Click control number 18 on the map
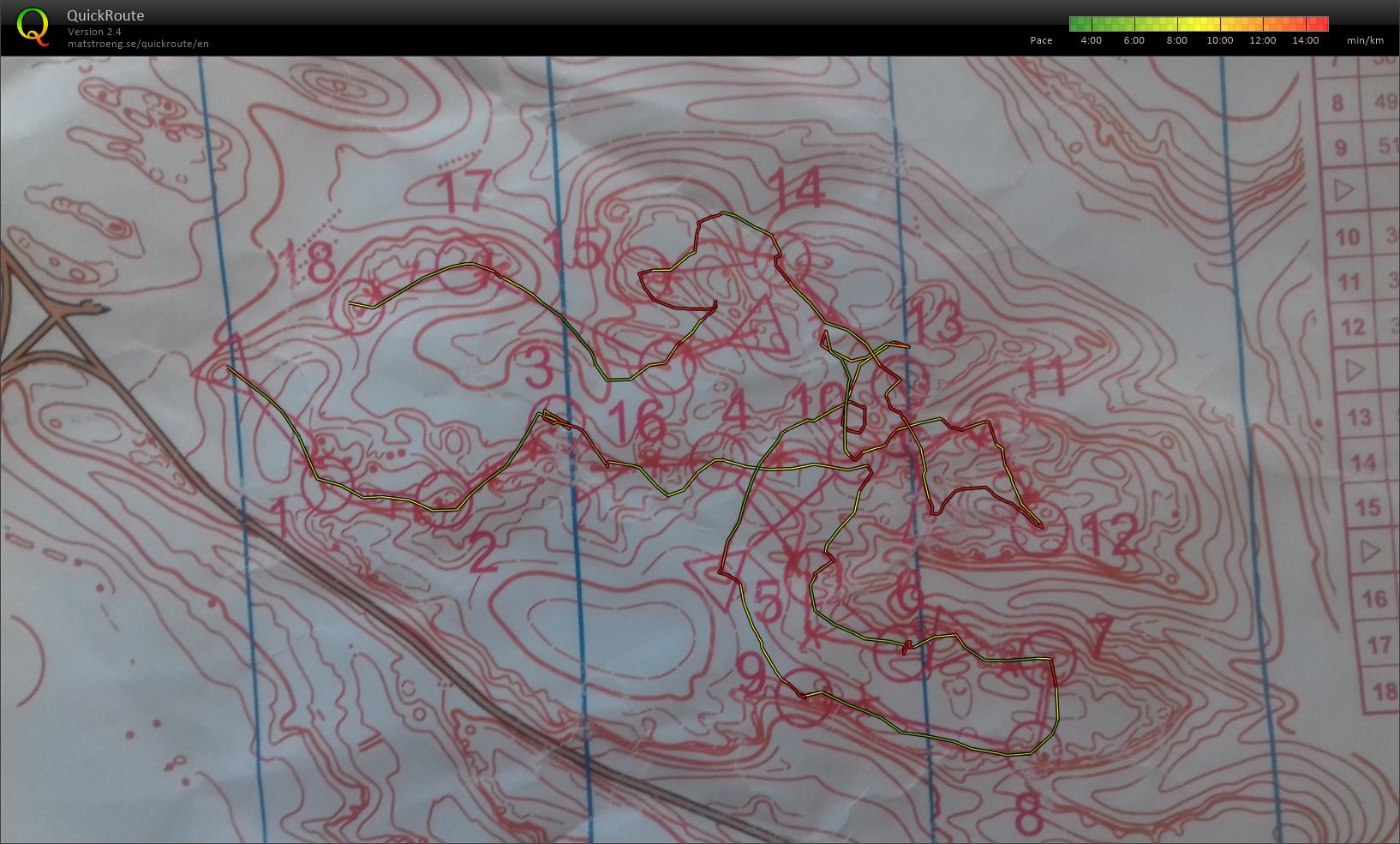This screenshot has height=844, width=1400. coord(308,262)
